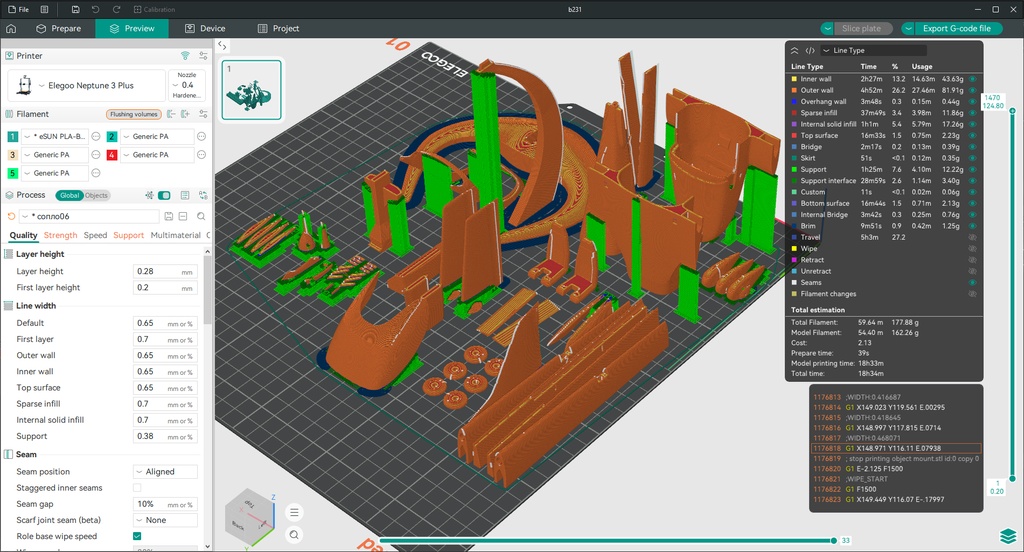Open Export G-code dropdown arrow

point(908,29)
